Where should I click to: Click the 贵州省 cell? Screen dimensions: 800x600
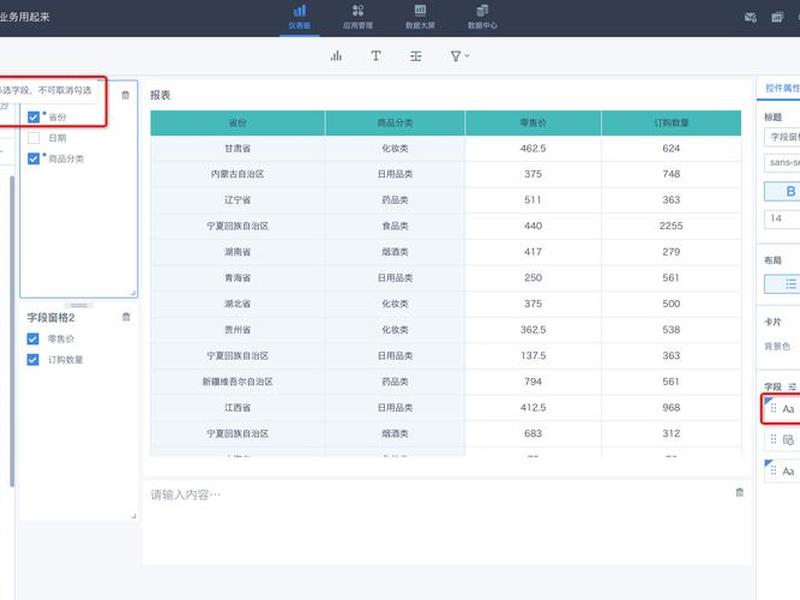click(237, 330)
